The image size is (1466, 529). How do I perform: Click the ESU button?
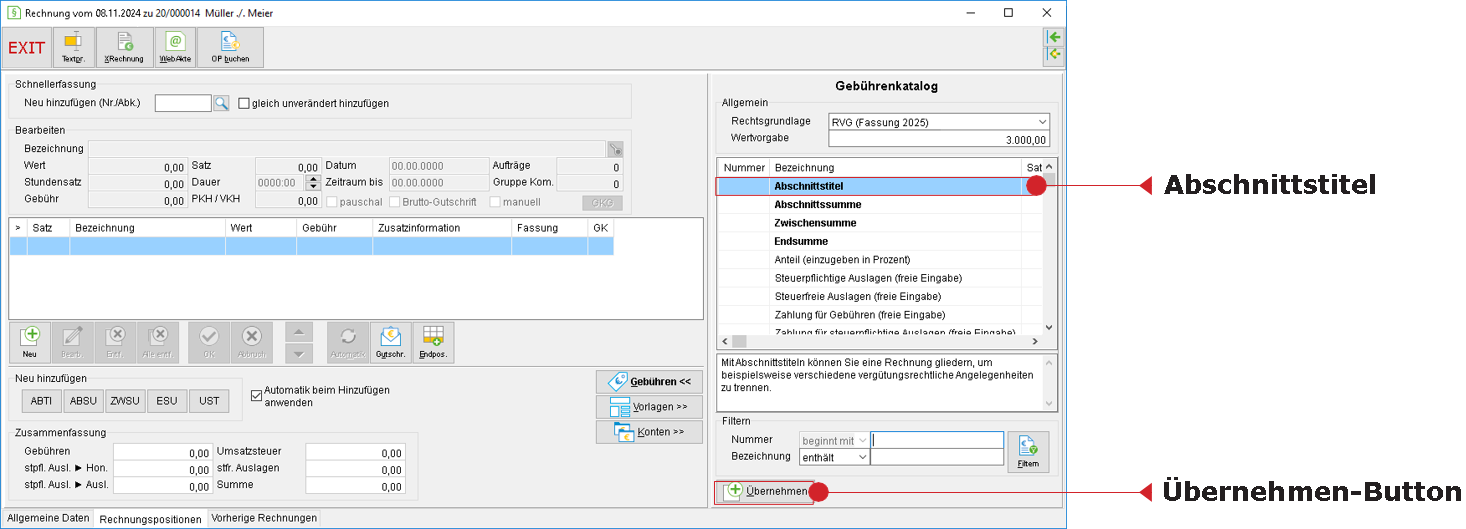coord(167,401)
